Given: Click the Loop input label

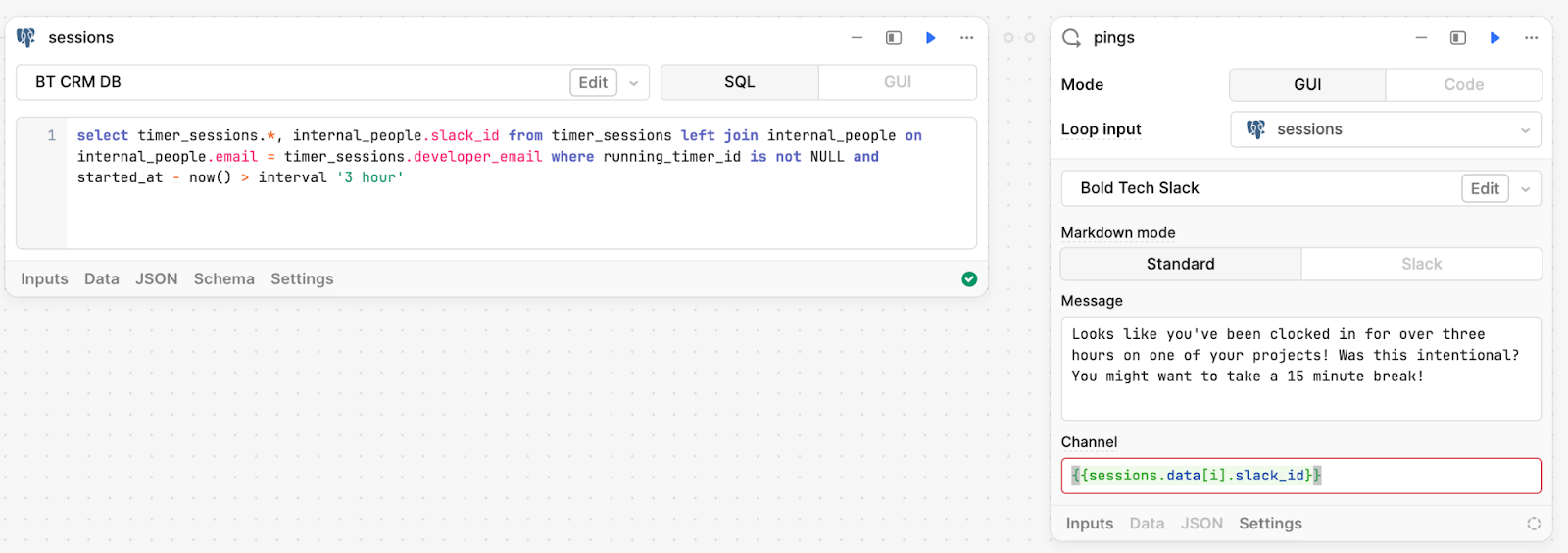Looking at the screenshot, I should pos(1101,129).
